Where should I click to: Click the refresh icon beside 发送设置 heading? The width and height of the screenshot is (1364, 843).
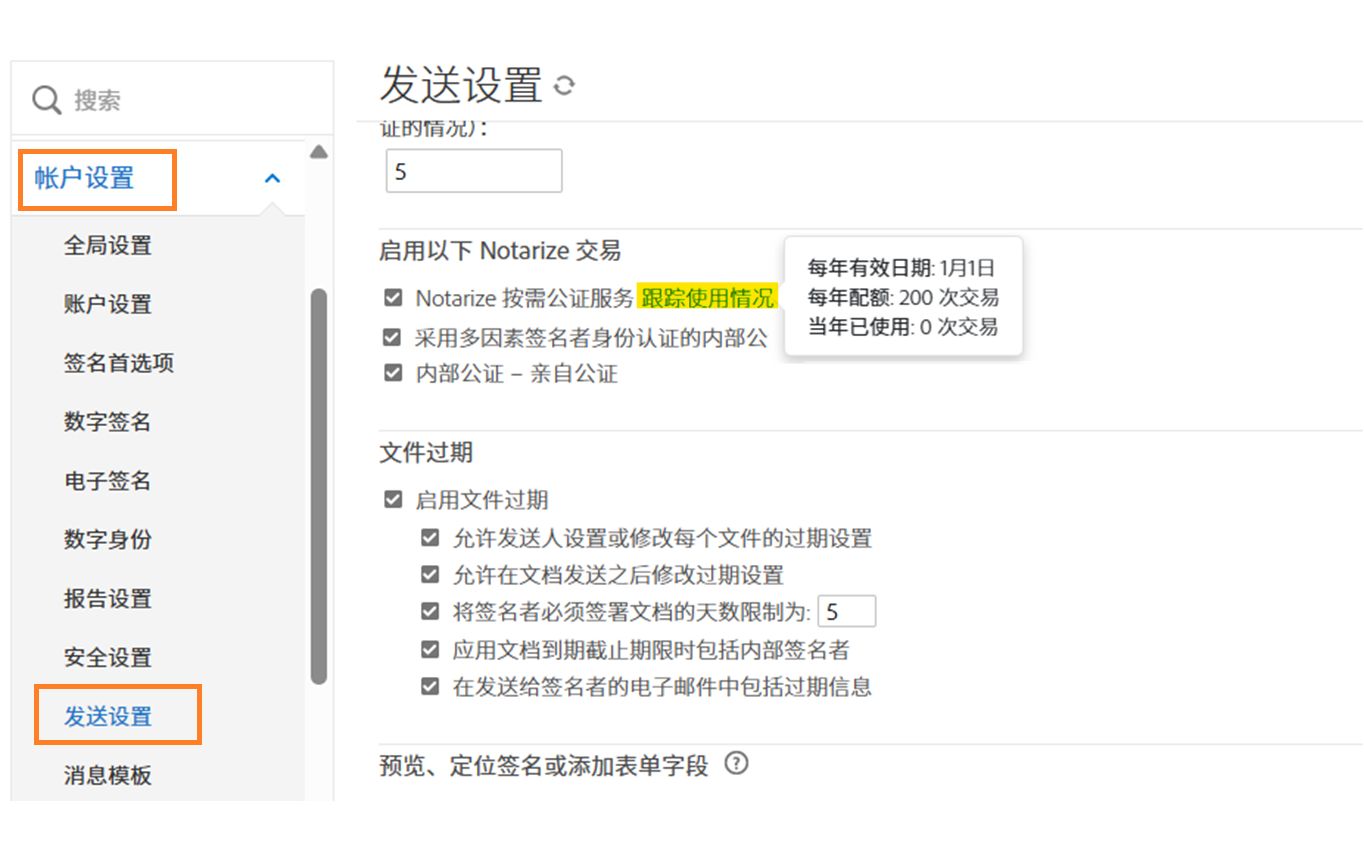563,87
